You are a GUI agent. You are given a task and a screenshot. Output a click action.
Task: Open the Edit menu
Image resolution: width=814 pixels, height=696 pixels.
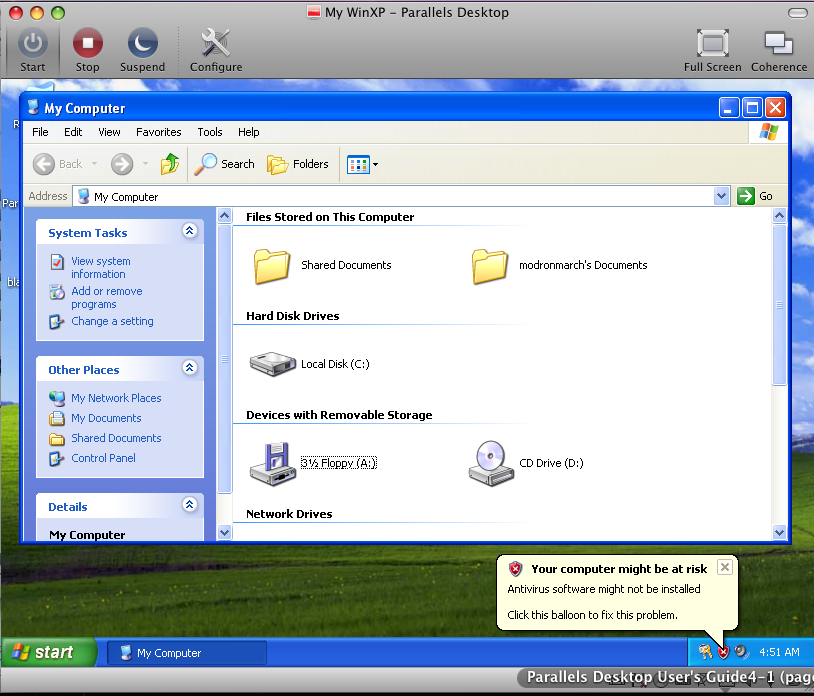tap(73, 132)
